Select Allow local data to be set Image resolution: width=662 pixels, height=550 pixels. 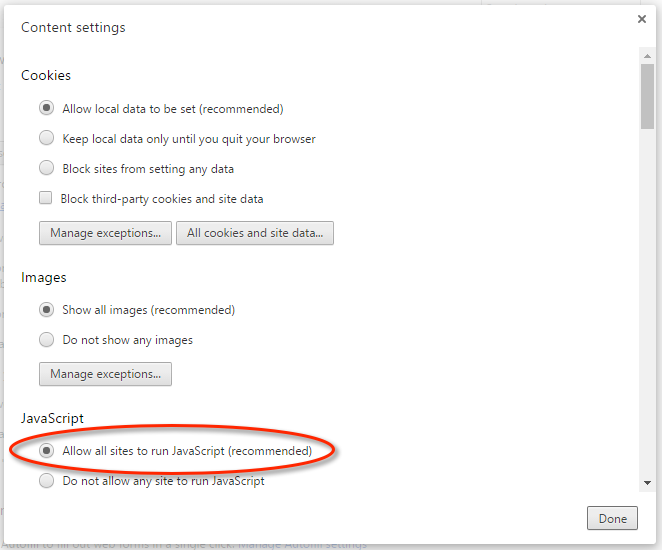(x=47, y=109)
